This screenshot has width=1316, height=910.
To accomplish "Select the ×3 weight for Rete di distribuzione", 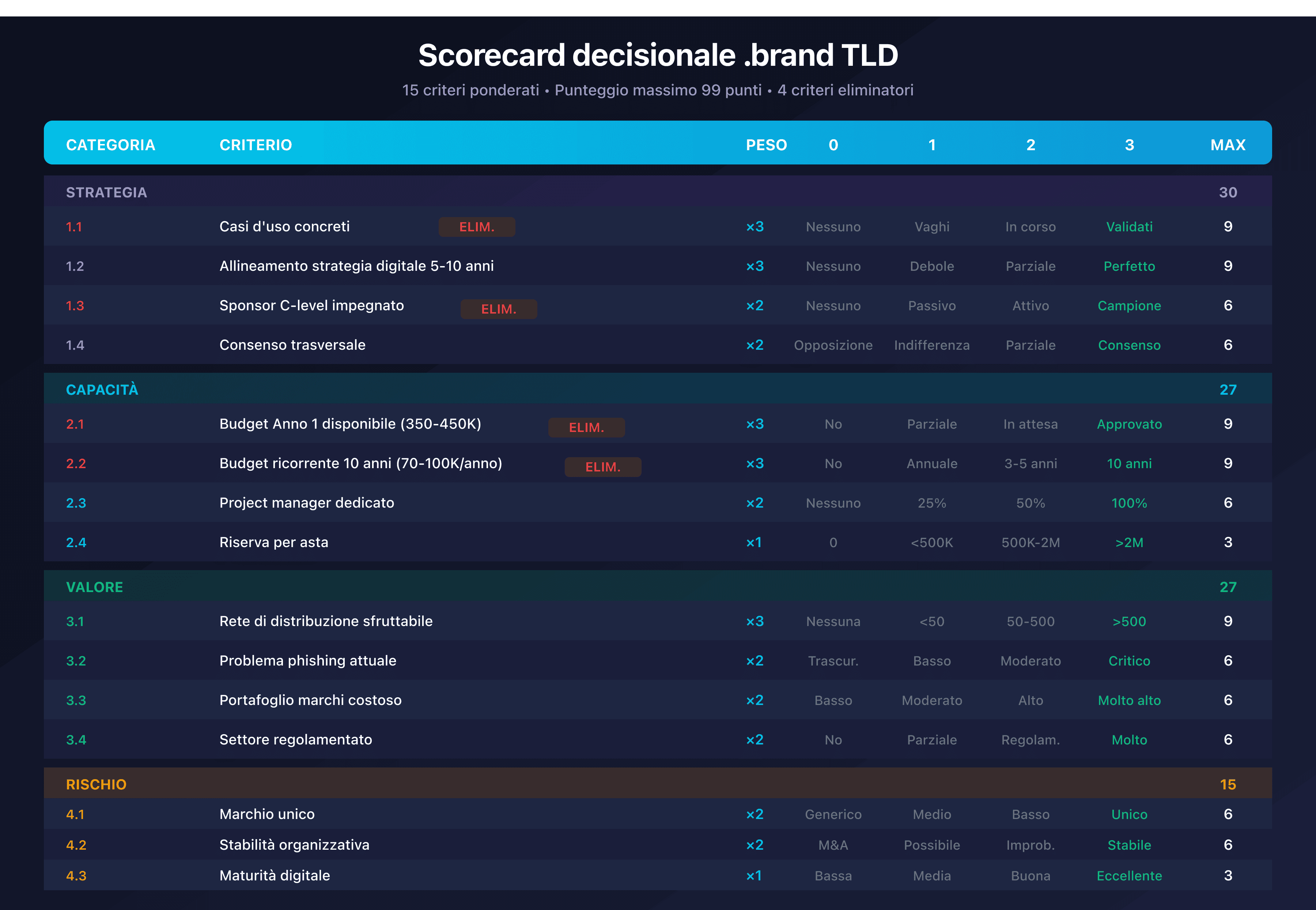I will [x=755, y=621].
